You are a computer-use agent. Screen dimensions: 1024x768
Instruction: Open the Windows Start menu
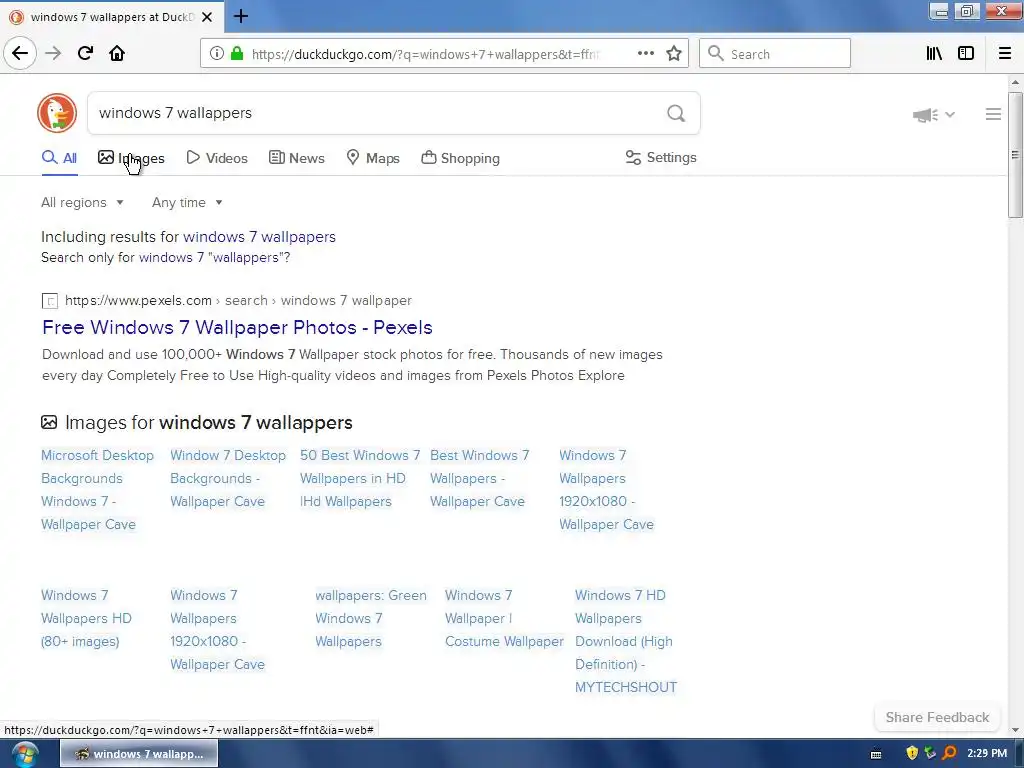(25, 754)
